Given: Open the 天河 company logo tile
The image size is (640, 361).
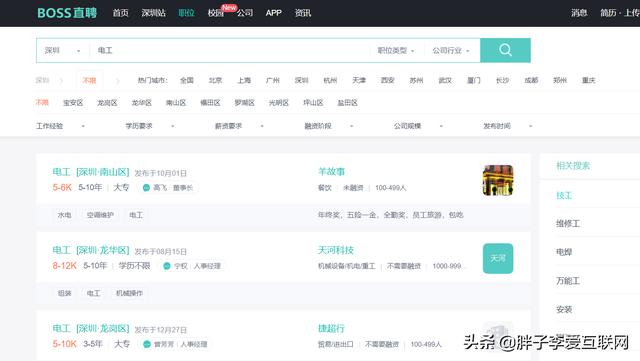Looking at the screenshot, I should point(498,258).
